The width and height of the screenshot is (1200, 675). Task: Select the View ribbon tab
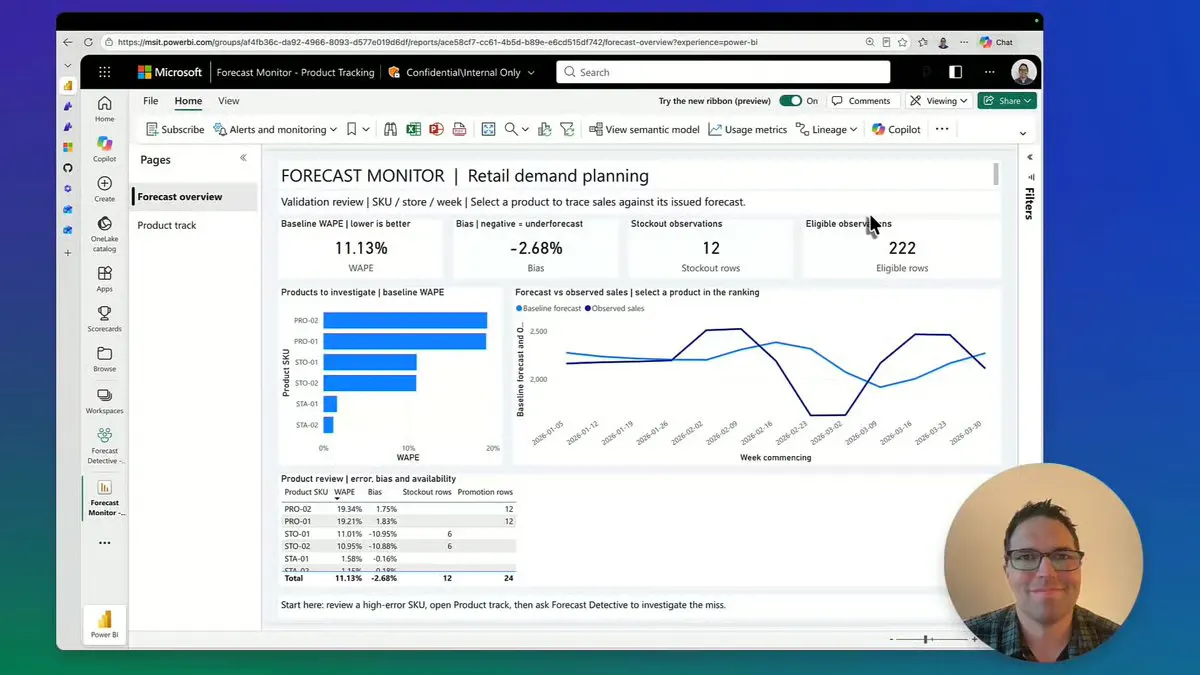pos(229,101)
